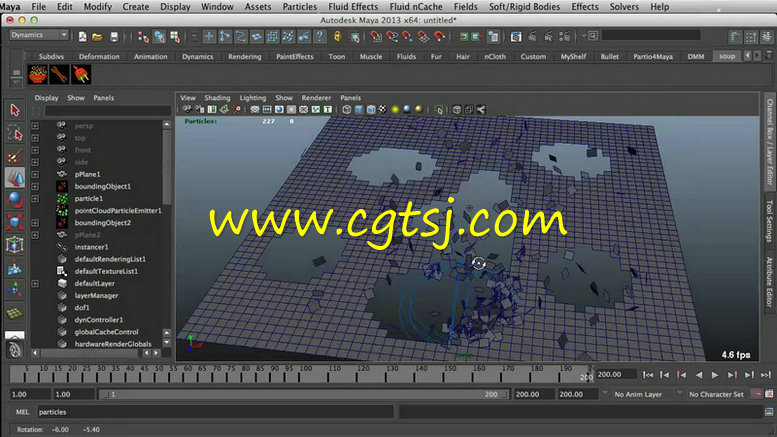Click the wrench shelf icon
777x437 pixels.
pyautogui.click(x=59, y=75)
